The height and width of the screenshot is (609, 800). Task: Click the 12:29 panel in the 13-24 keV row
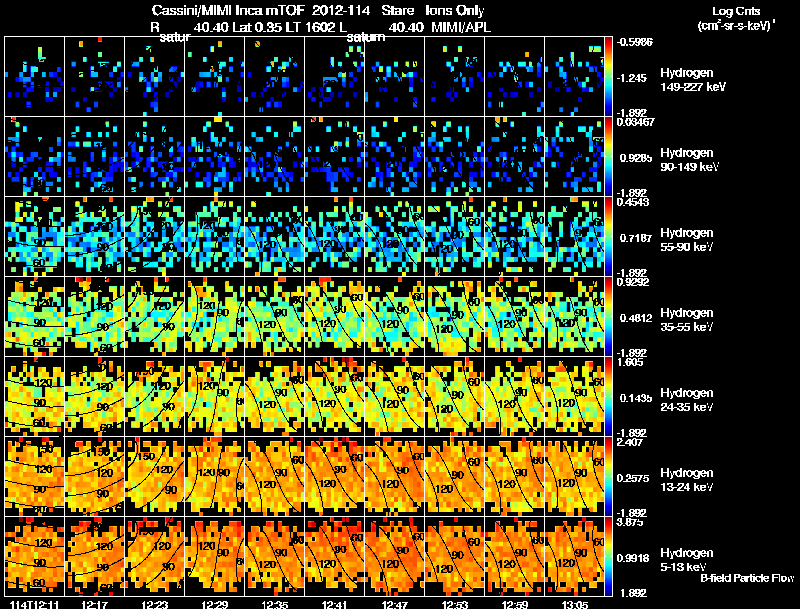(x=215, y=476)
